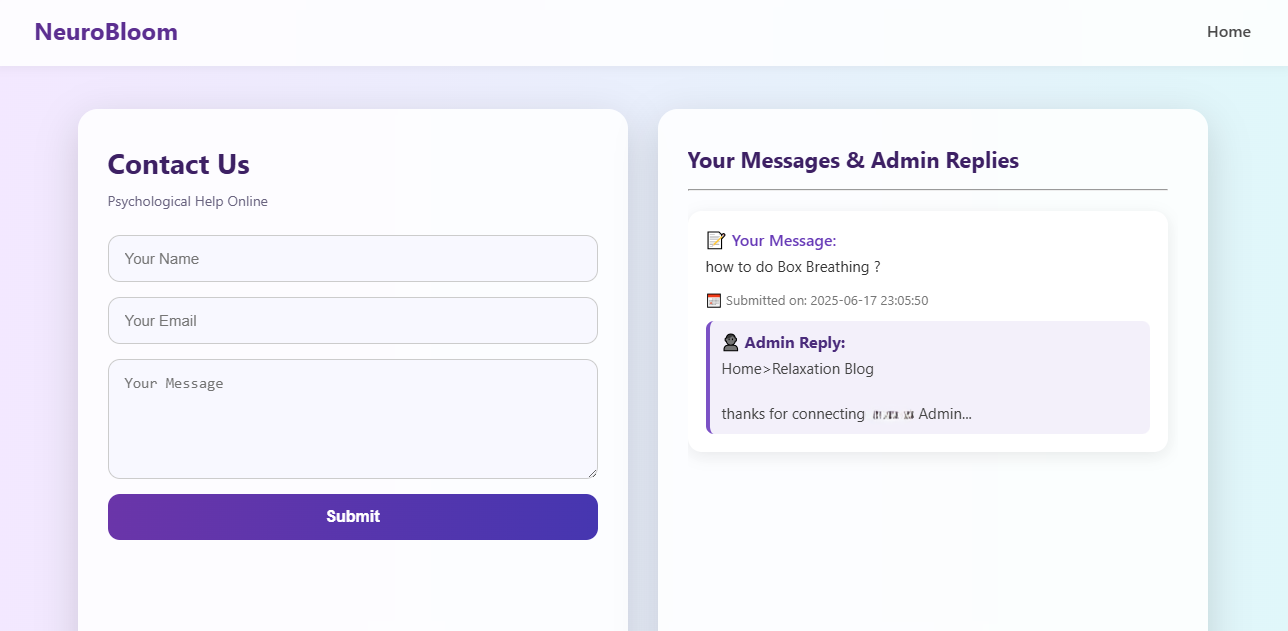Click the Box Breathing question text
The width and height of the screenshot is (1288, 631).
[792, 268]
